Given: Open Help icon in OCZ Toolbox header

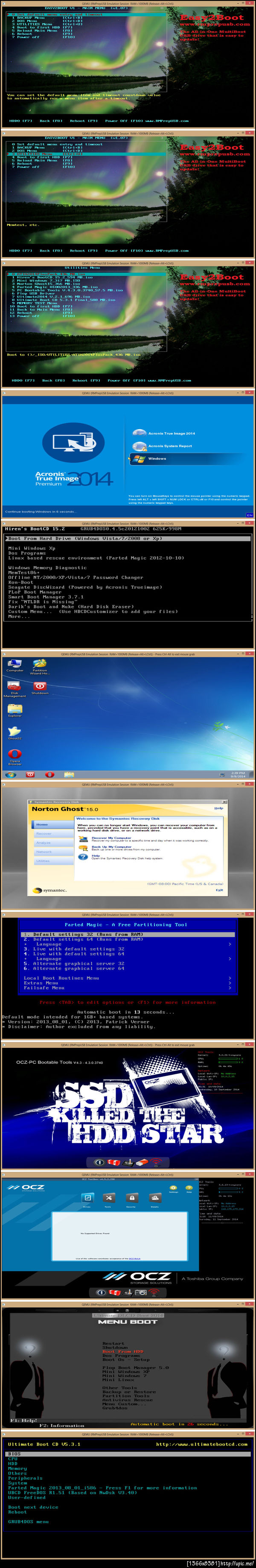Looking at the screenshot, I should [189, 1189].
